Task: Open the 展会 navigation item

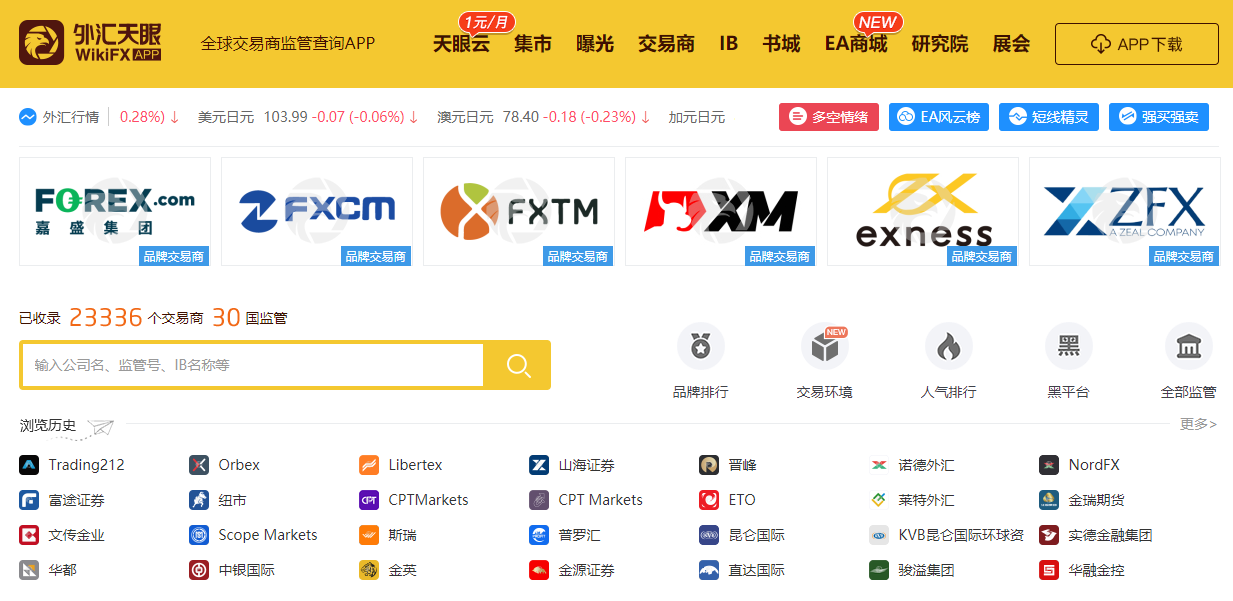Action: pos(1011,44)
